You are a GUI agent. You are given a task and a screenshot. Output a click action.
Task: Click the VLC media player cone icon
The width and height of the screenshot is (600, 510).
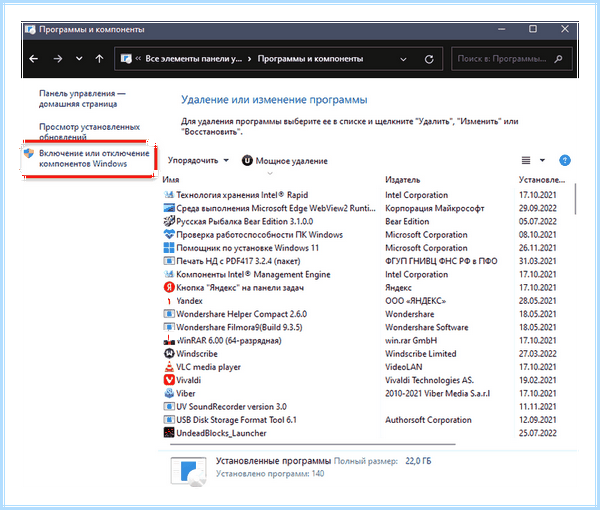(169, 367)
